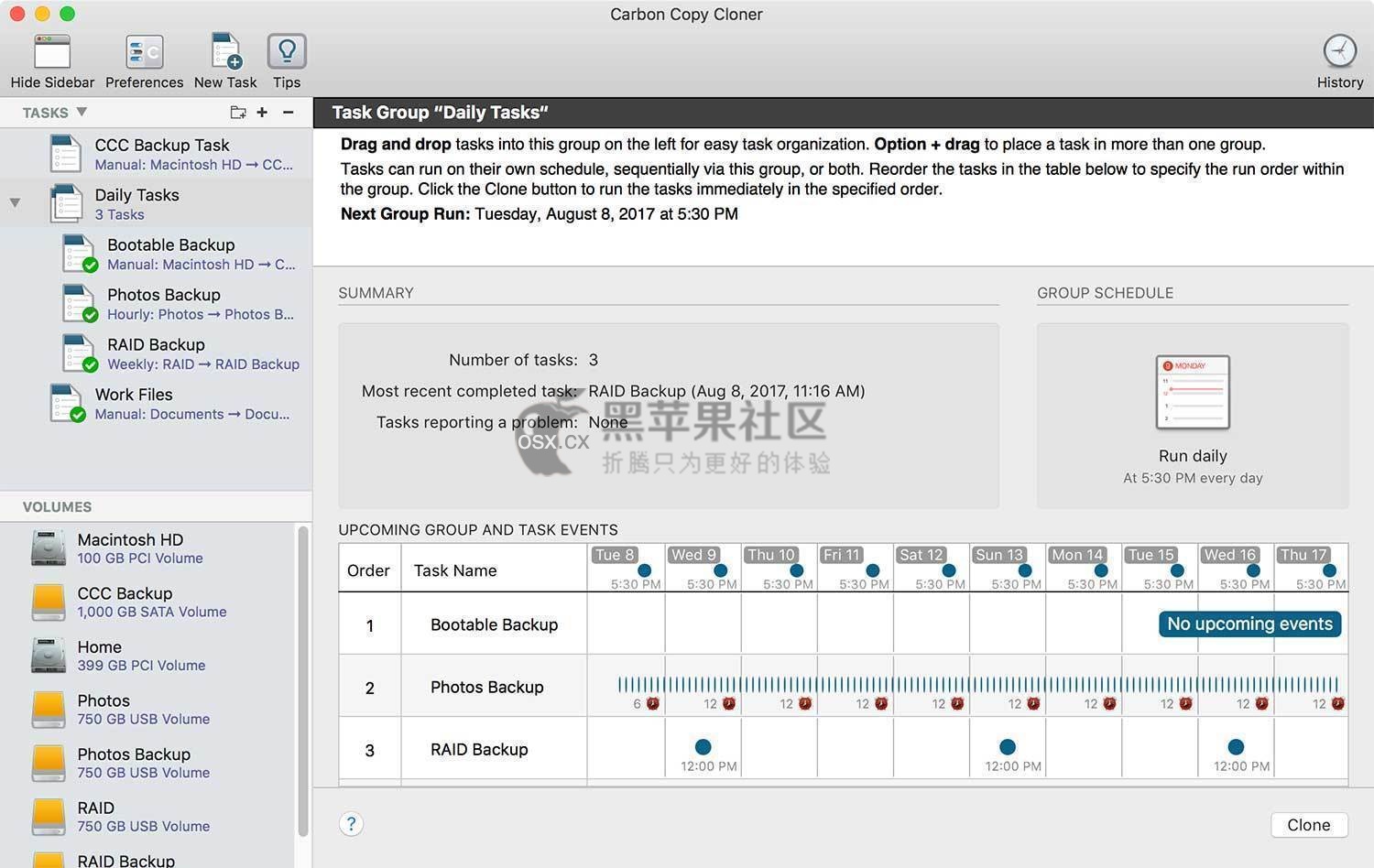Viewport: 1374px width, 868px height.
Task: Select CCC Backup volume in Volumes list
Action: [148, 602]
